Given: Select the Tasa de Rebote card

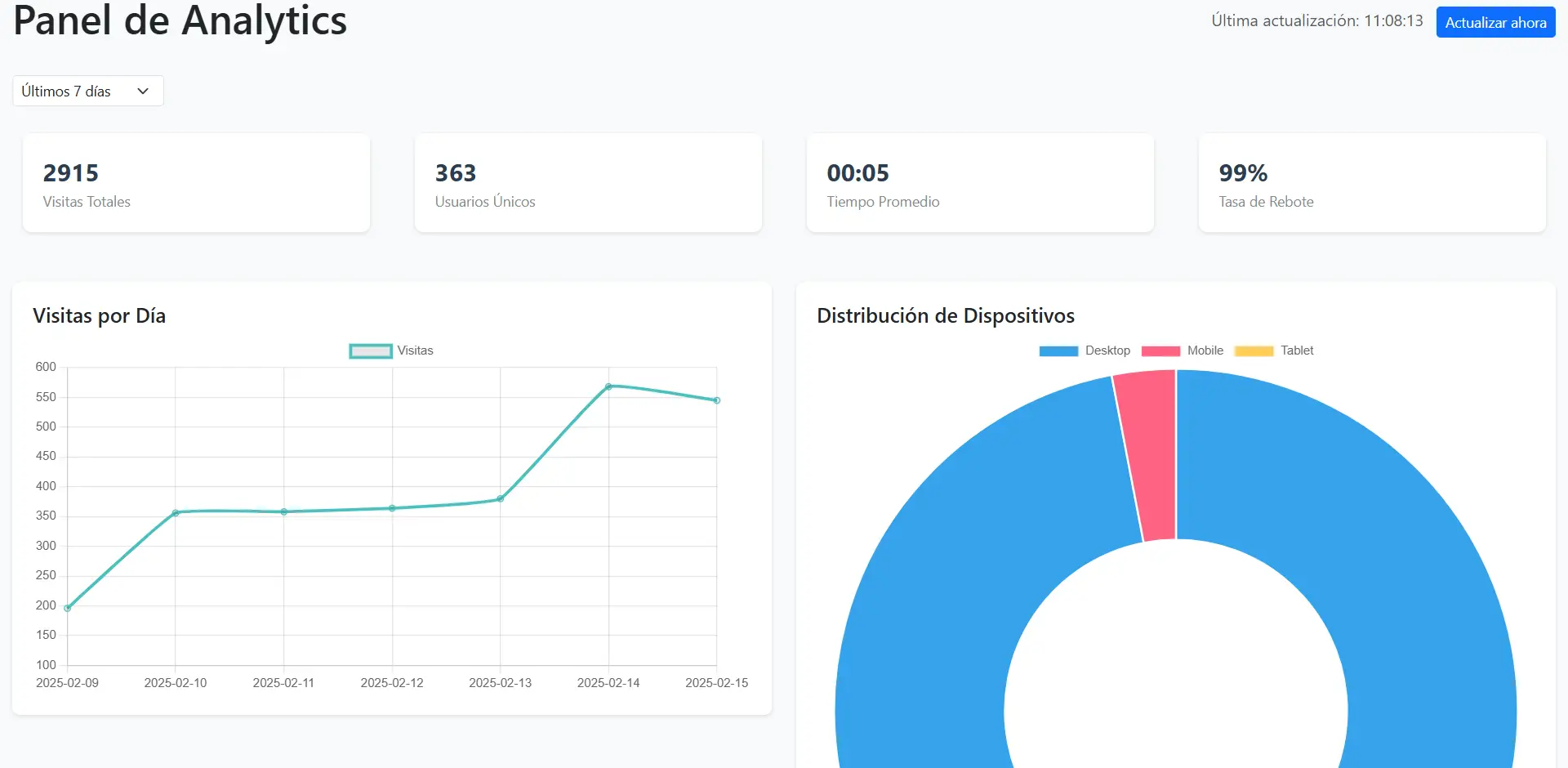Looking at the screenshot, I should (x=1372, y=183).
